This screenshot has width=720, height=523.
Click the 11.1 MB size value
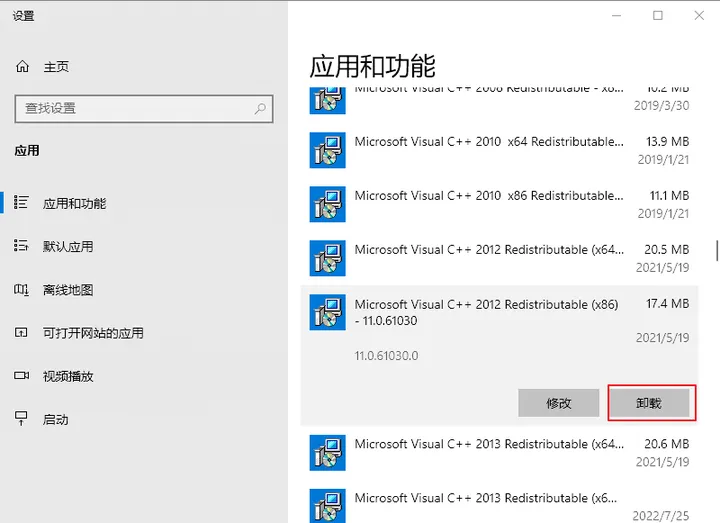(669, 196)
